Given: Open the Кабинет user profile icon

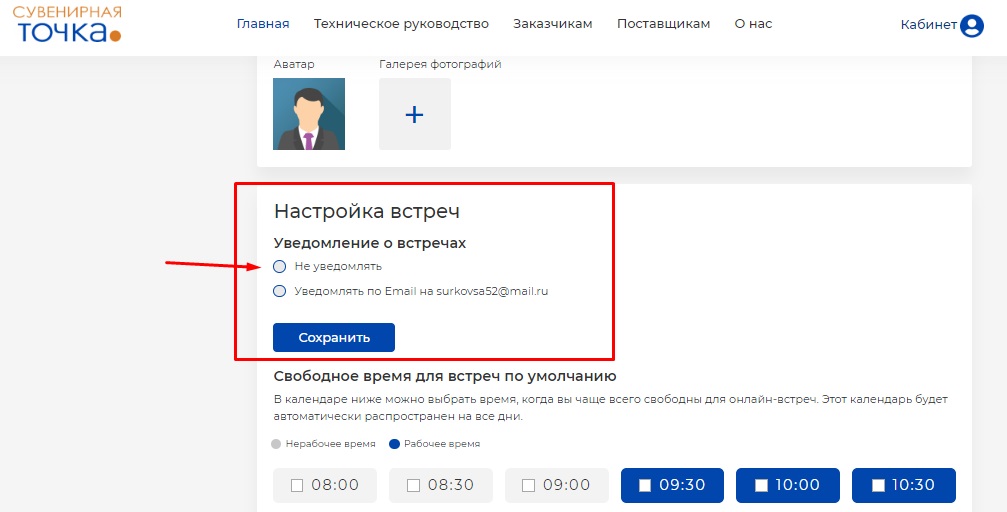Looking at the screenshot, I should pos(971,26).
